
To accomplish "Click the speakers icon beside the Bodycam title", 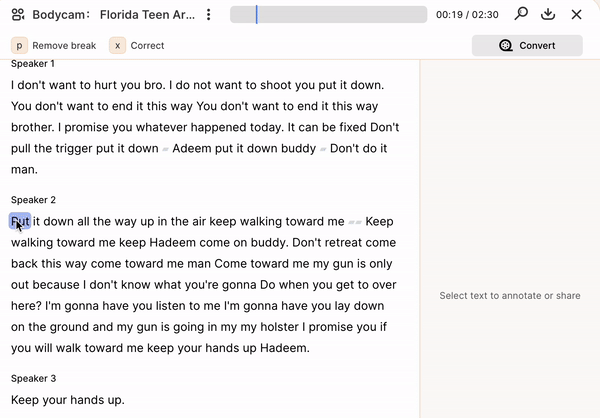I will point(18,15).
